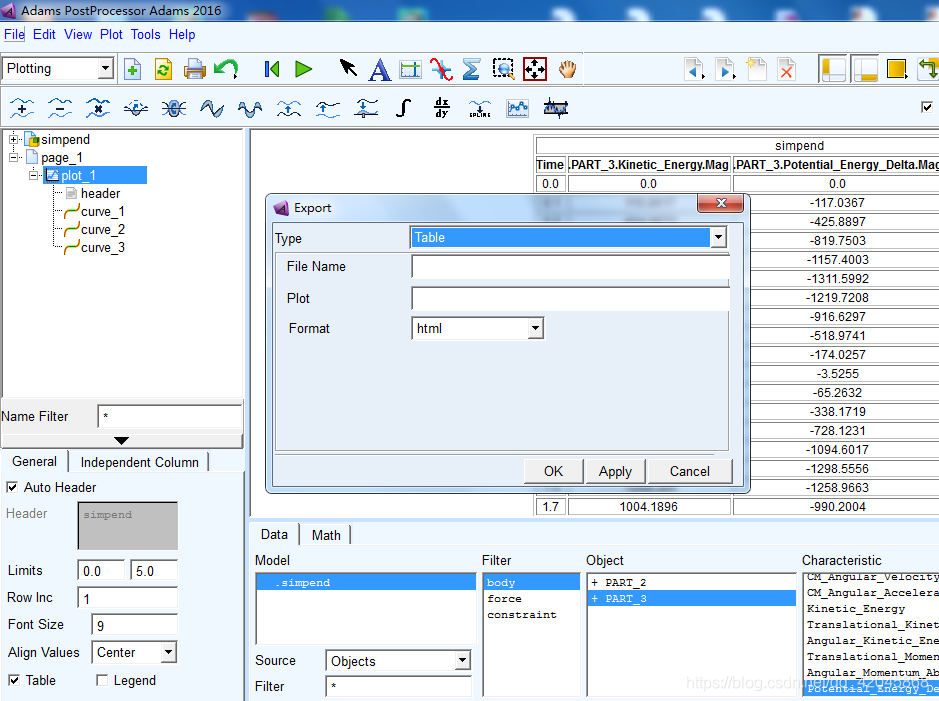Click the Sigma plot statistics icon
The width and height of the screenshot is (939, 701).
471,69
